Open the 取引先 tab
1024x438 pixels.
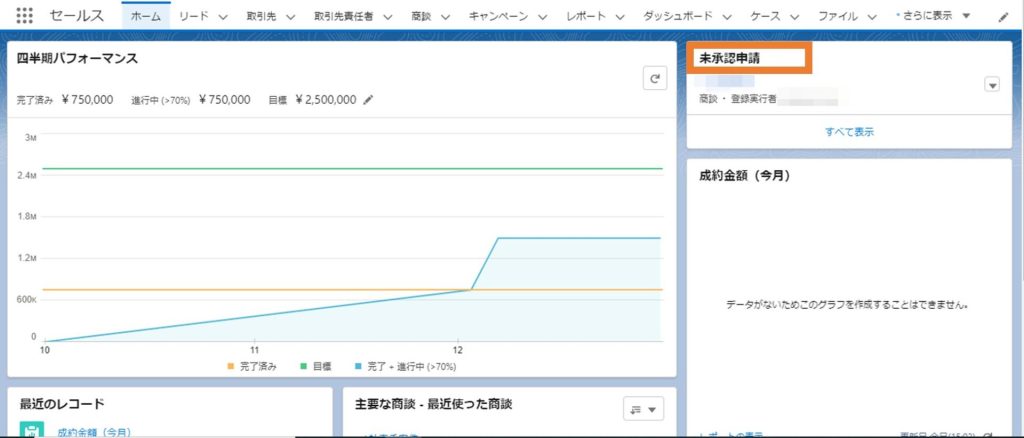261,17
